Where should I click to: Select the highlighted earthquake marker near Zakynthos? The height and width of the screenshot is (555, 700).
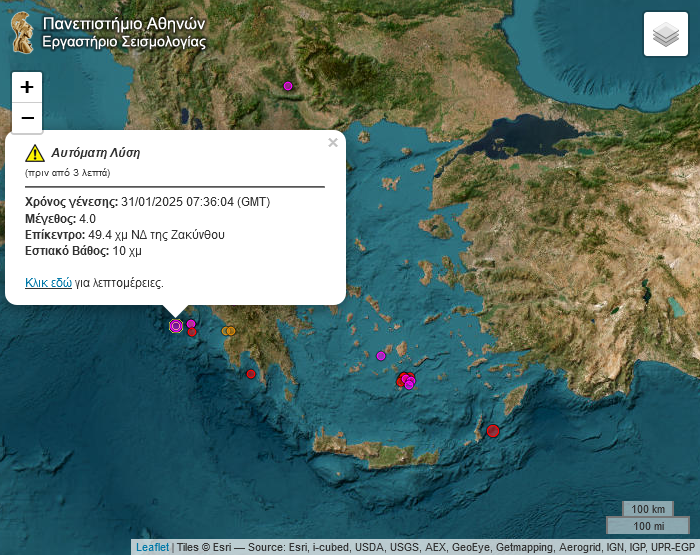[176, 326]
